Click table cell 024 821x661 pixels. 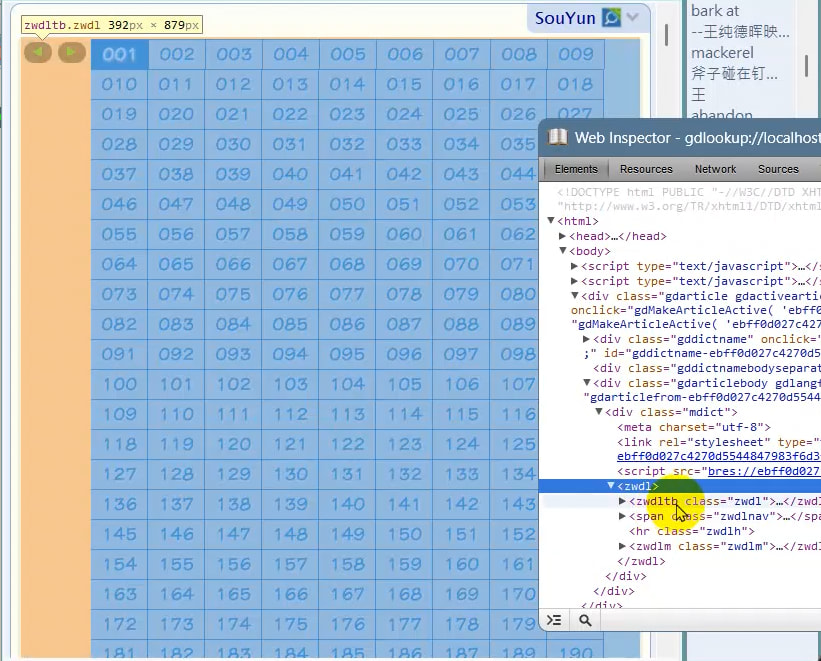[404, 114]
